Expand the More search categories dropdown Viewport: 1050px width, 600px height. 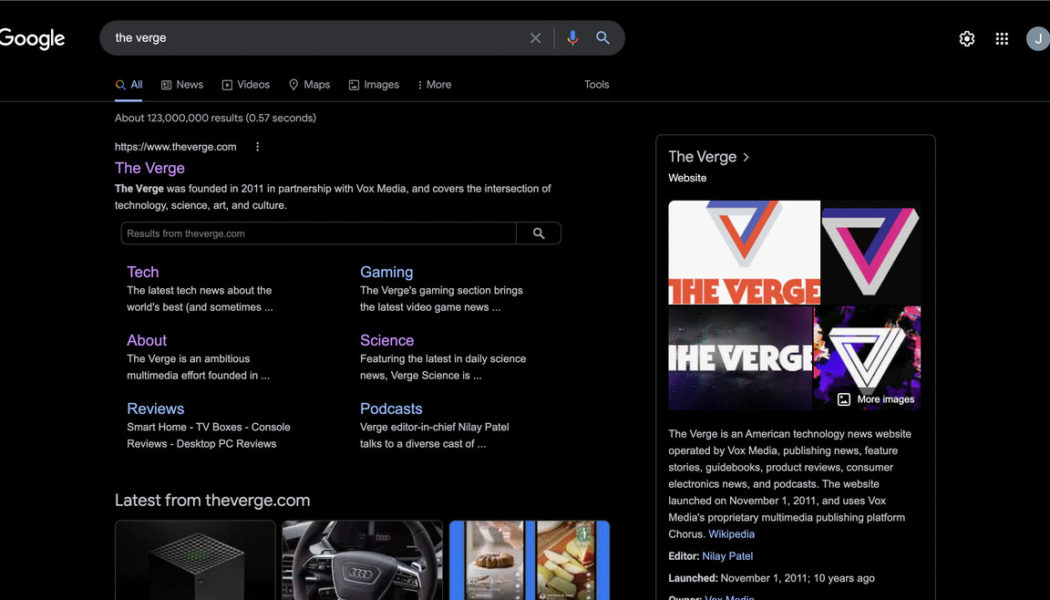coord(434,84)
